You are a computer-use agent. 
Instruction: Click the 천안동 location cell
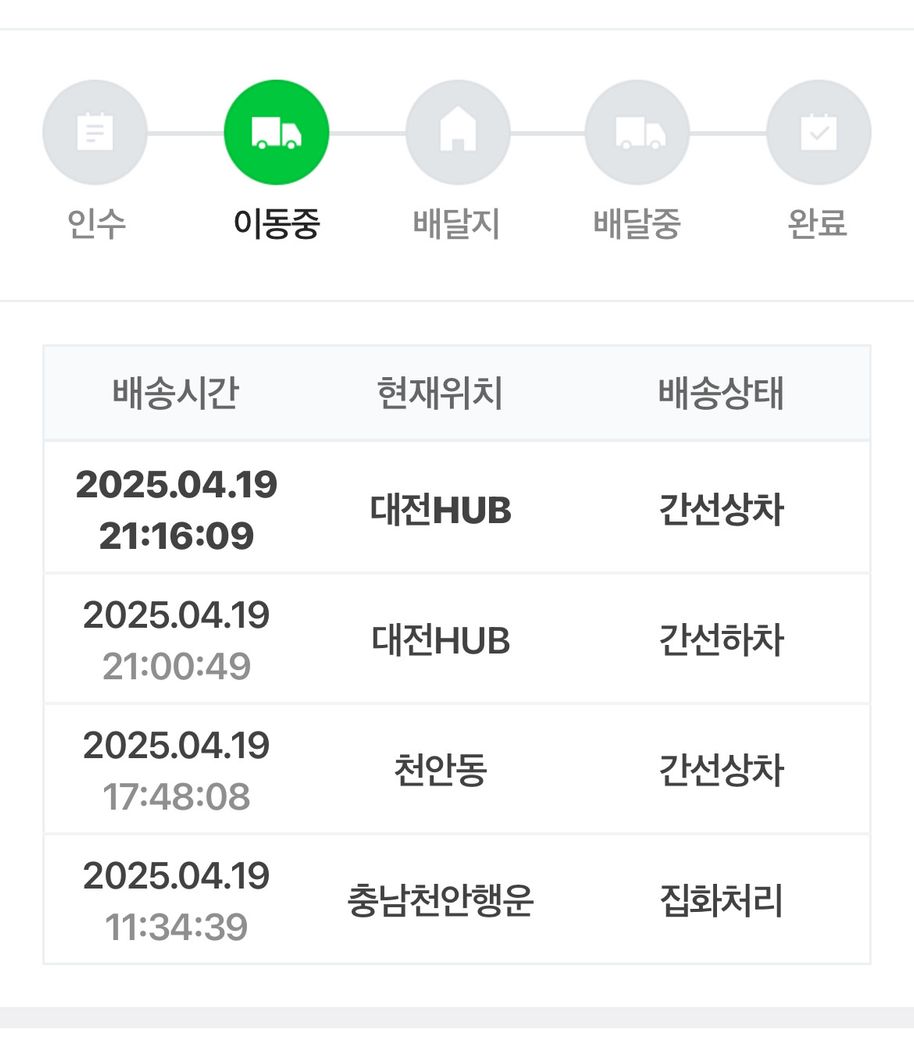point(440,771)
